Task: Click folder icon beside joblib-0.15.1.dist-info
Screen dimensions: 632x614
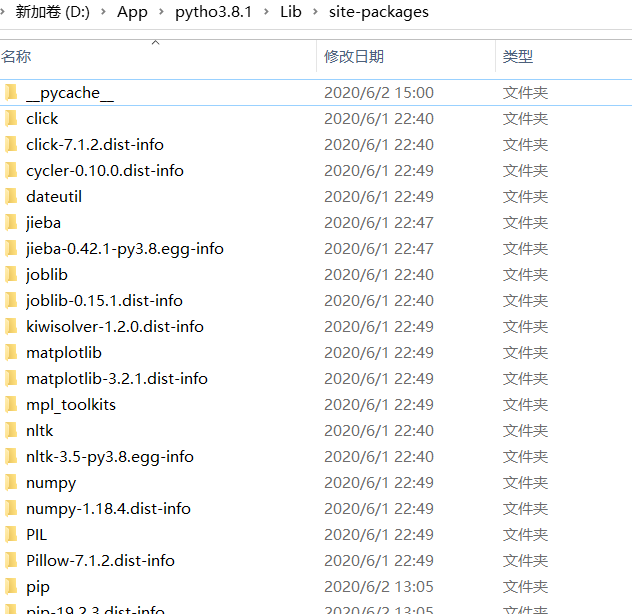Action: click(11, 301)
